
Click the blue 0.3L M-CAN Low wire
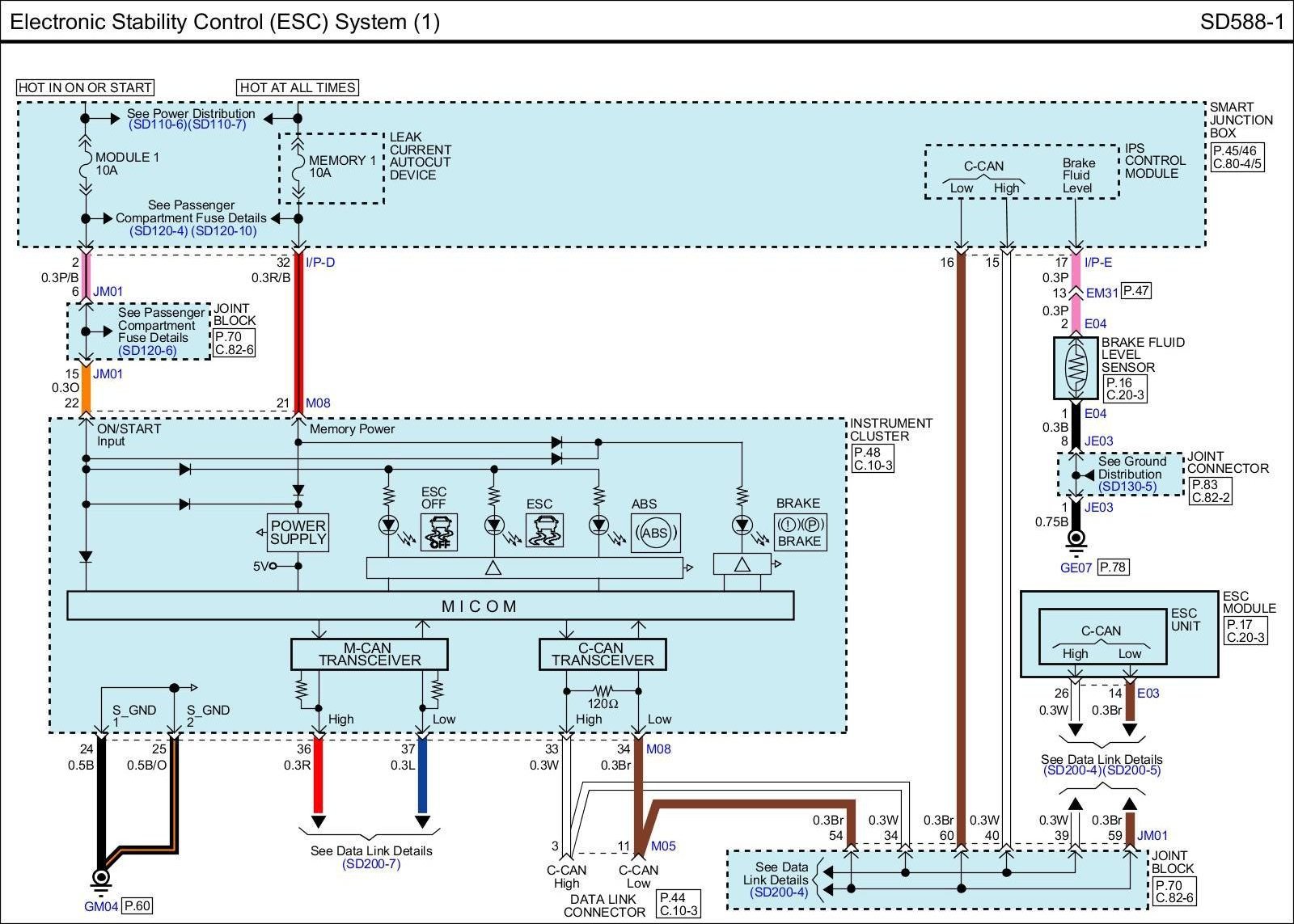click(x=422, y=776)
